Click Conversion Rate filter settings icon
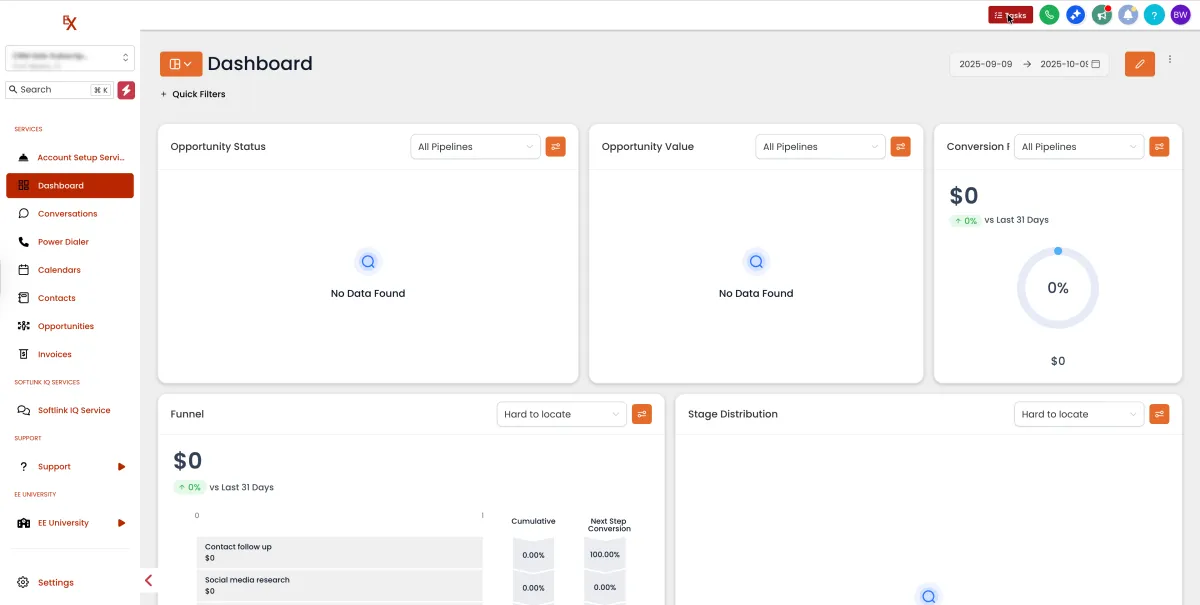 (1159, 147)
